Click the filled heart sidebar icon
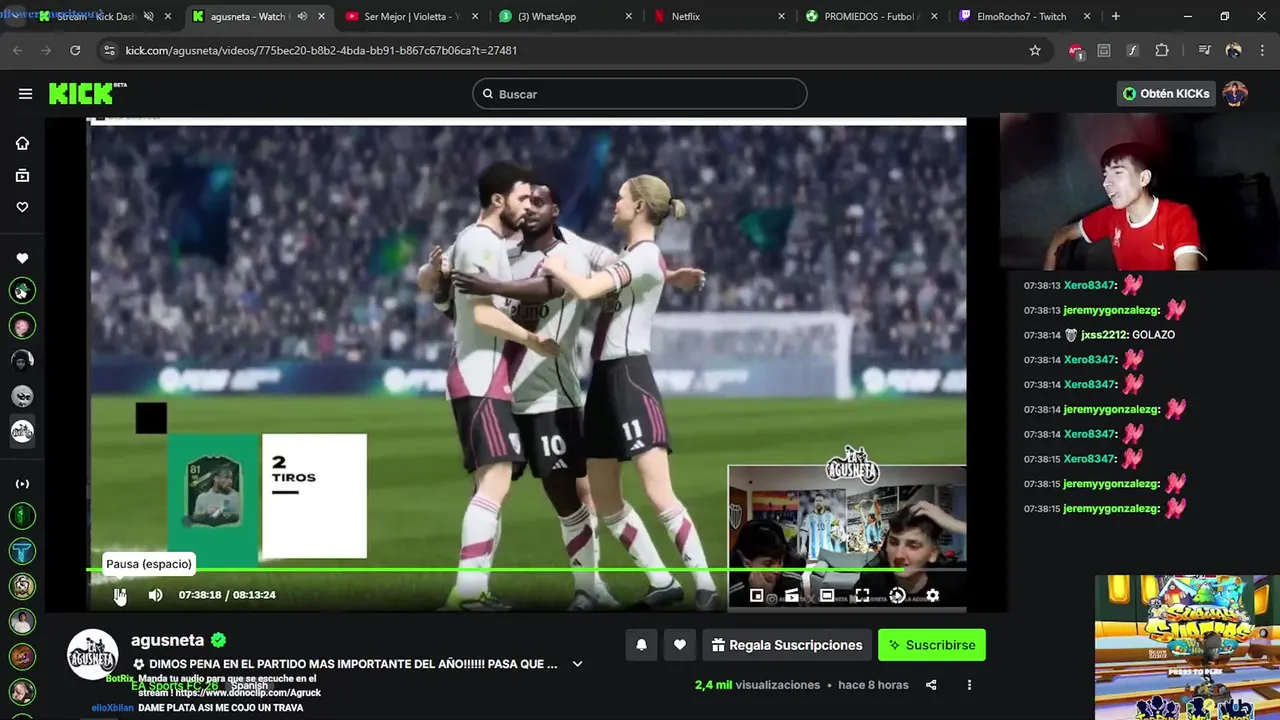Image resolution: width=1280 pixels, height=720 pixels. pos(22,258)
